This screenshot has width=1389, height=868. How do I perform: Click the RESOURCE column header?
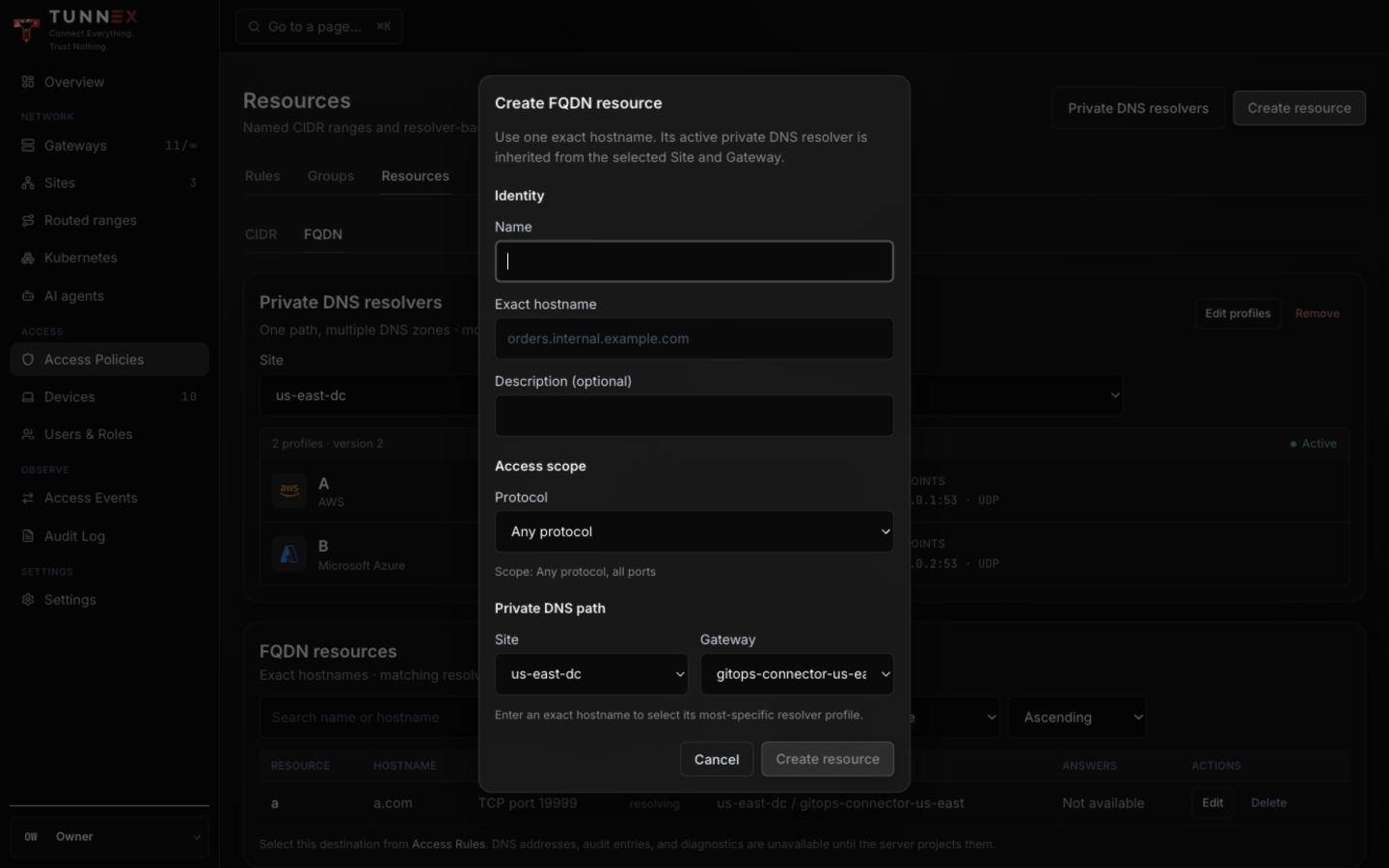[300, 766]
